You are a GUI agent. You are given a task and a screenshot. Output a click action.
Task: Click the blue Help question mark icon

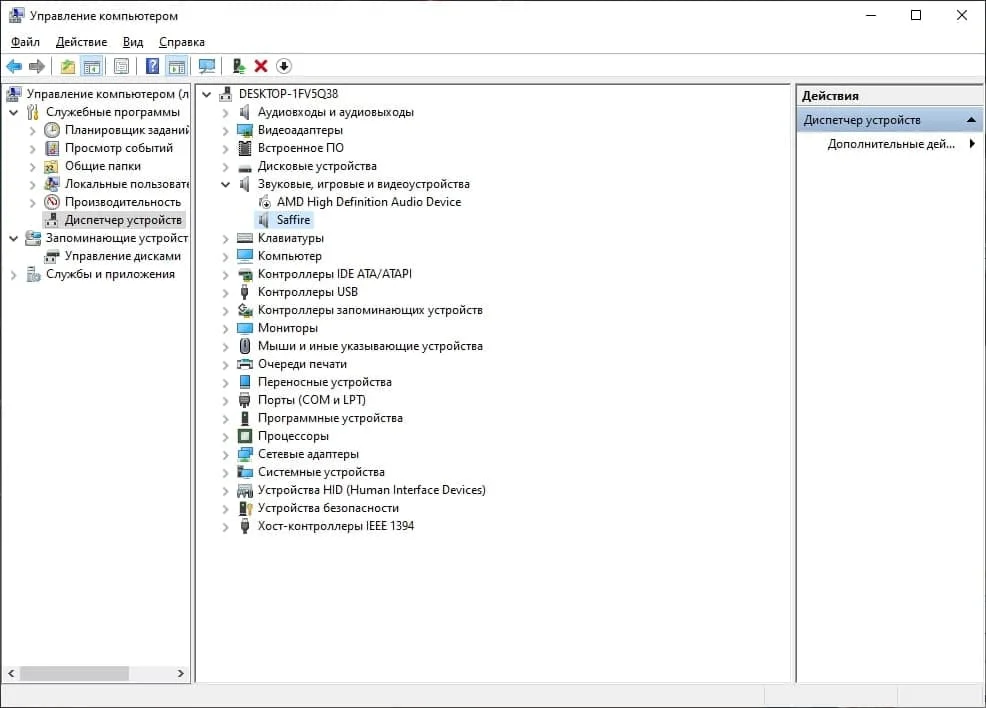coord(152,66)
